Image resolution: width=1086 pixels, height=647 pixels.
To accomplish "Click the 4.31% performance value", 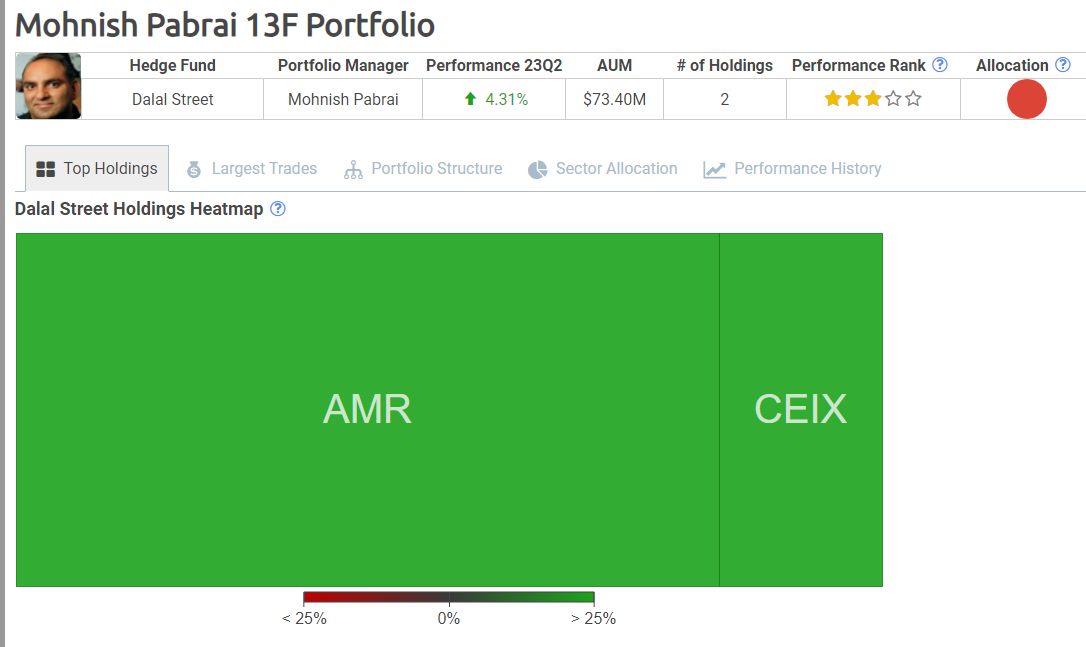I will 506,99.
